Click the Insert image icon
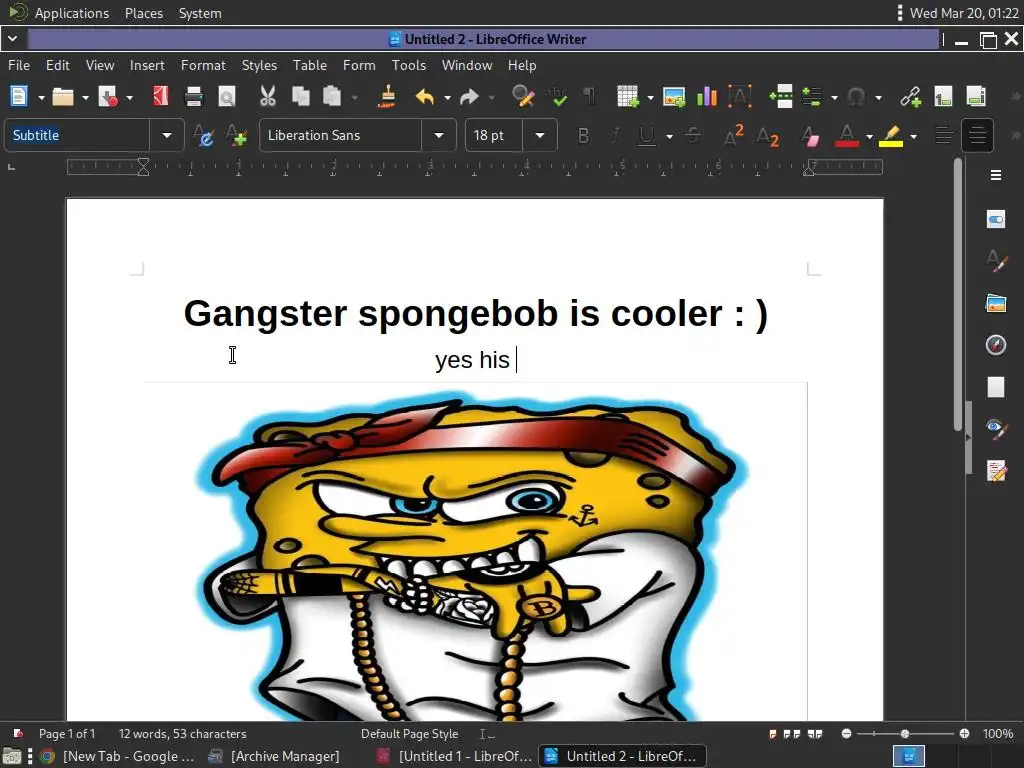 674,97
